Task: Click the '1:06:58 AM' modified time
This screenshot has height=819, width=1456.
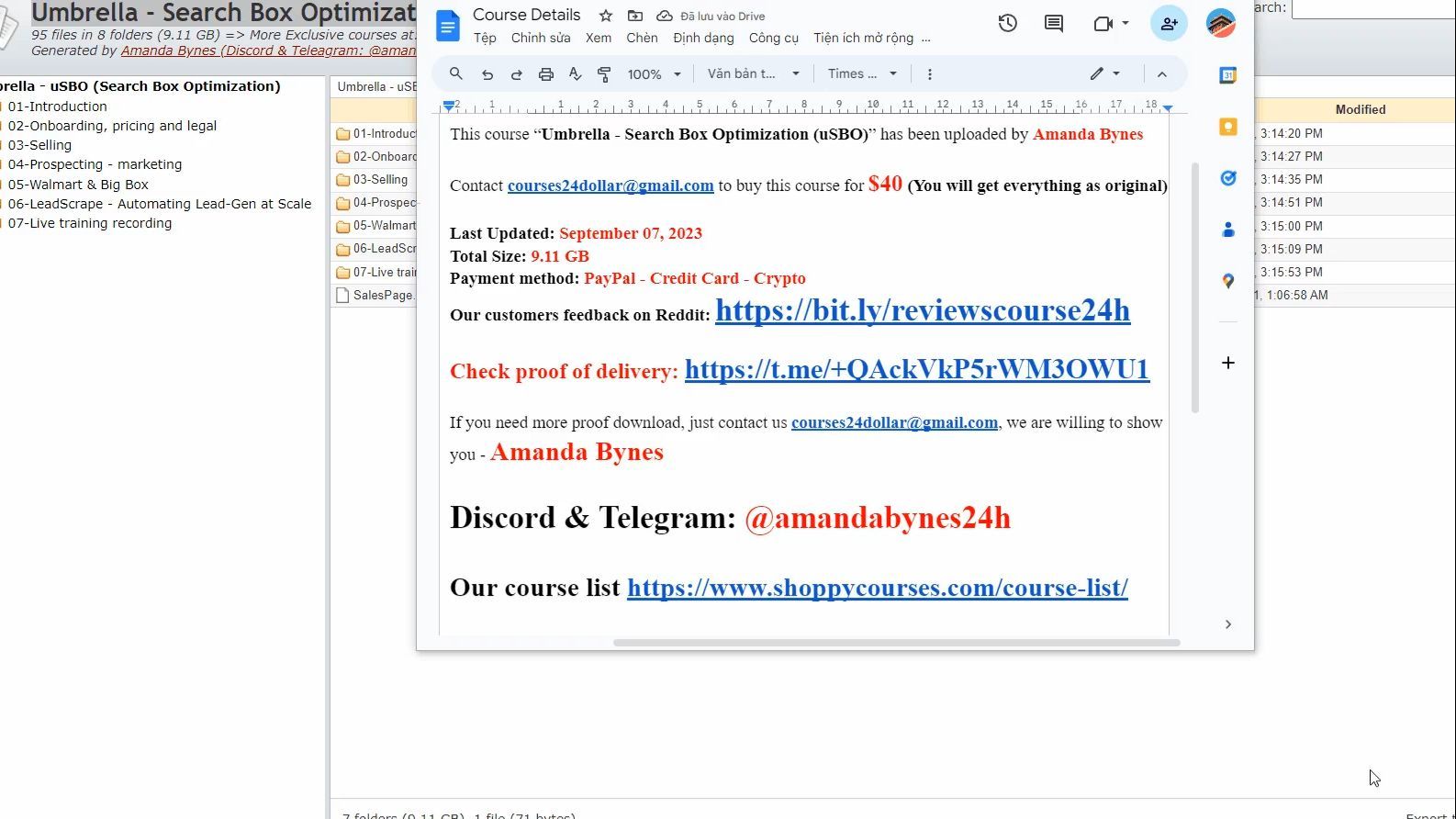Action: [1297, 295]
